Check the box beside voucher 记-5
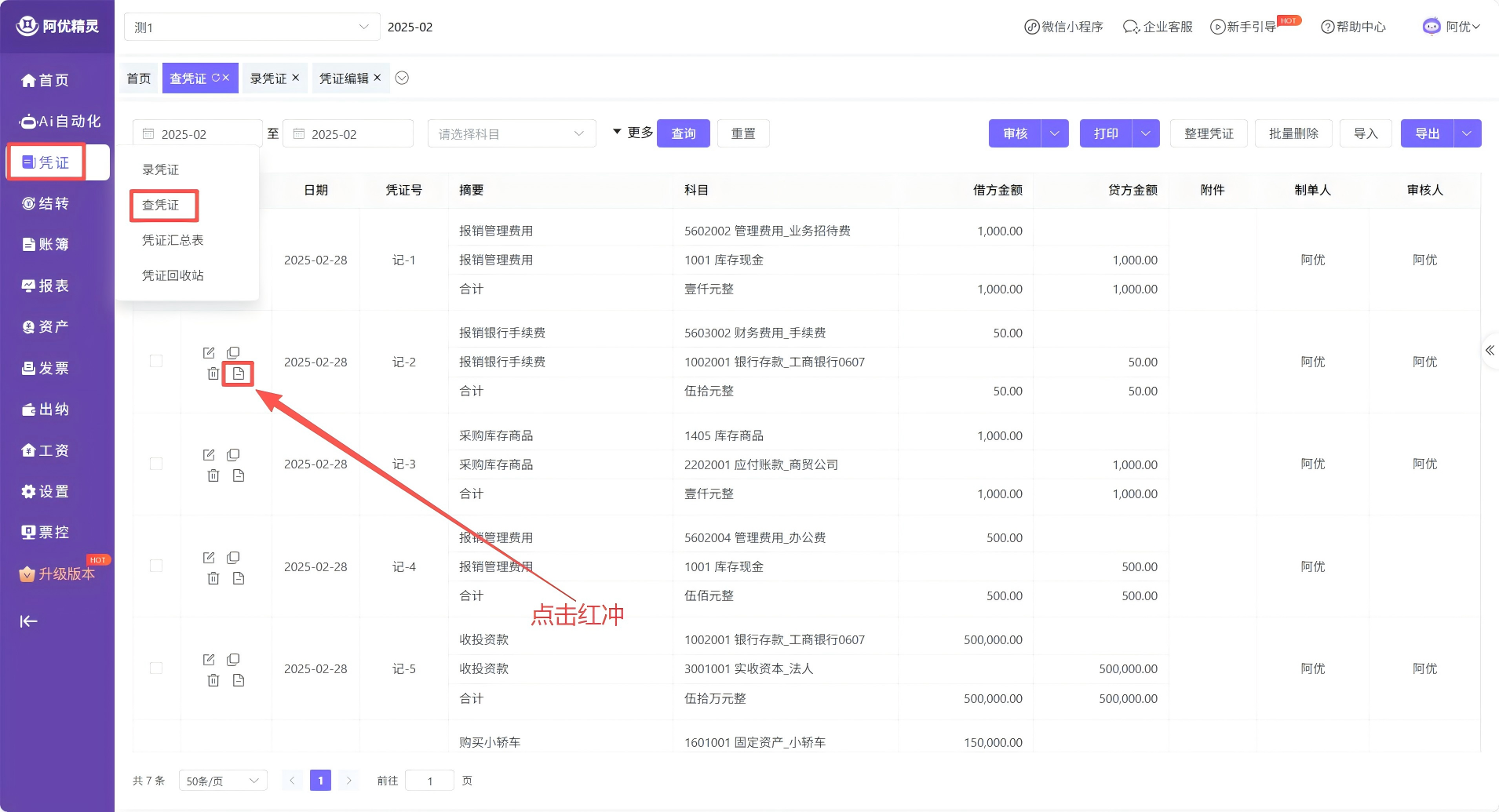The width and height of the screenshot is (1499, 812). coord(156,668)
